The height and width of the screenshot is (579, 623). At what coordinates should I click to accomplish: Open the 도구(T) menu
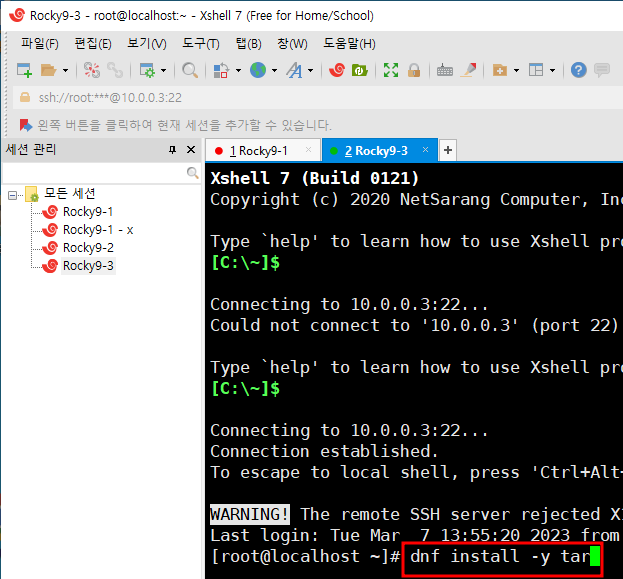[201, 43]
